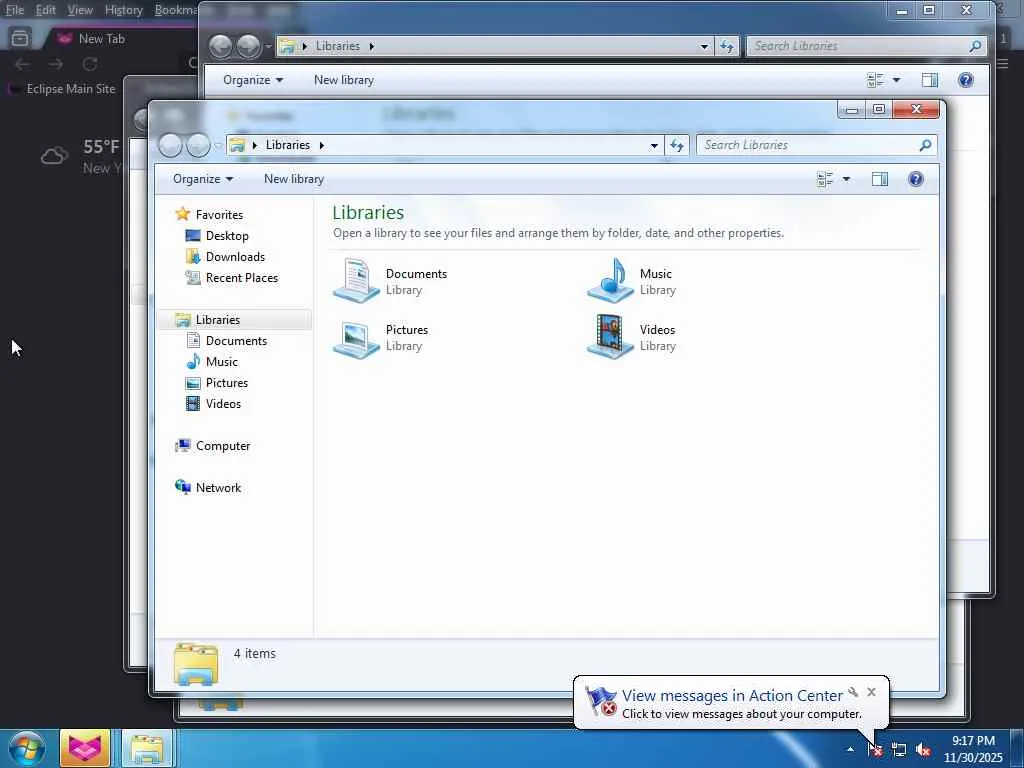Click Forward button in front Explorer window
1024x768 pixels.
[198, 145]
